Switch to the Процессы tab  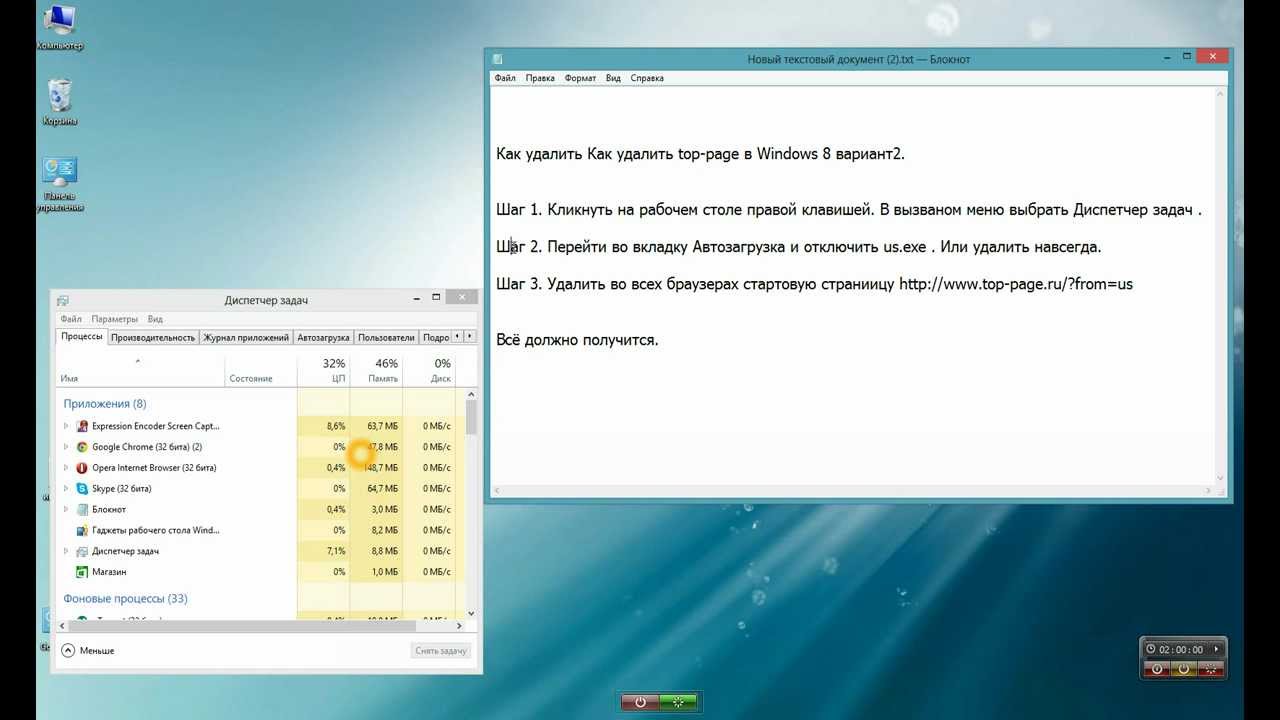click(x=82, y=336)
